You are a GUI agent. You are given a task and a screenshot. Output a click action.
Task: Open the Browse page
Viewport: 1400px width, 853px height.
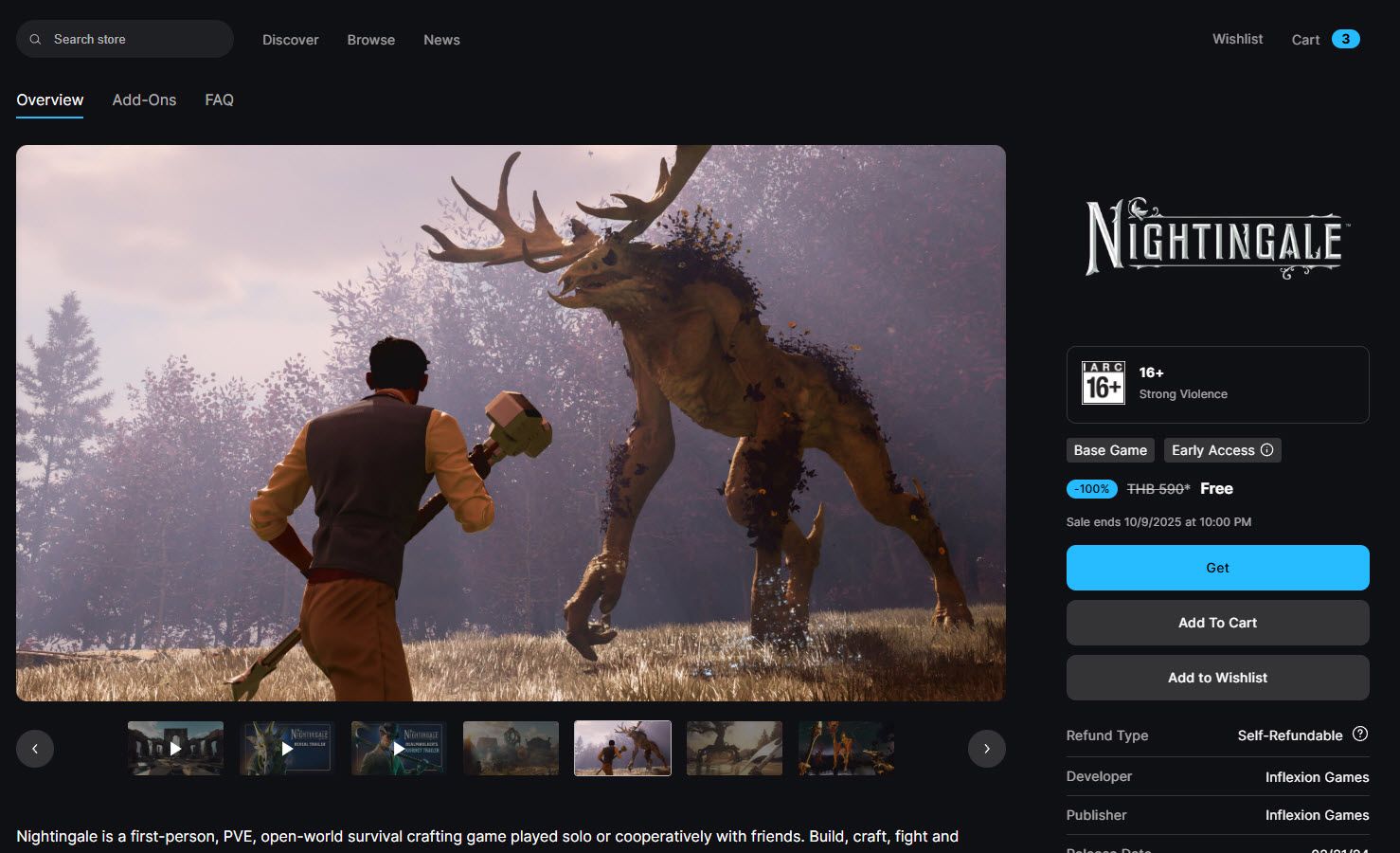click(371, 40)
